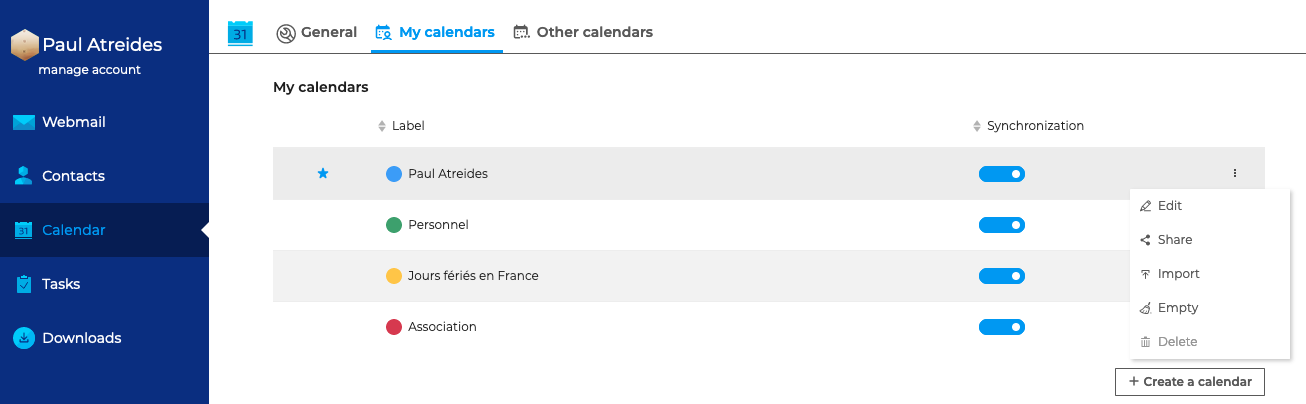Screen dimensions: 1306x404
Task: Sort by Synchronization column arrows
Action: (x=977, y=126)
